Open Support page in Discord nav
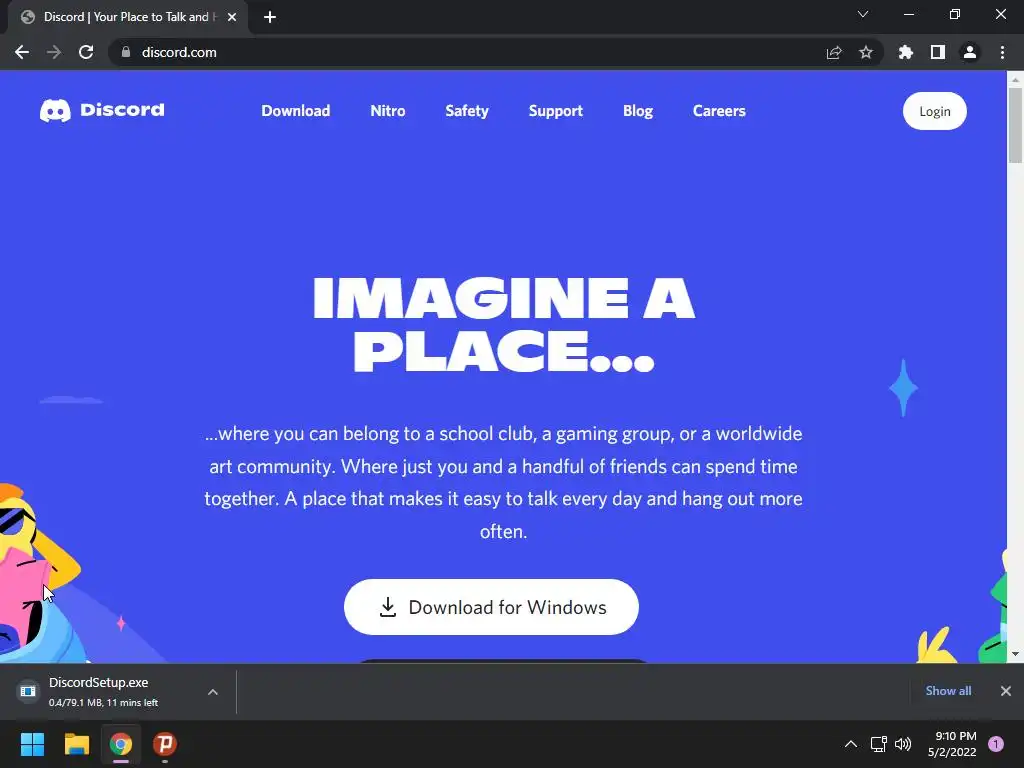 556,111
